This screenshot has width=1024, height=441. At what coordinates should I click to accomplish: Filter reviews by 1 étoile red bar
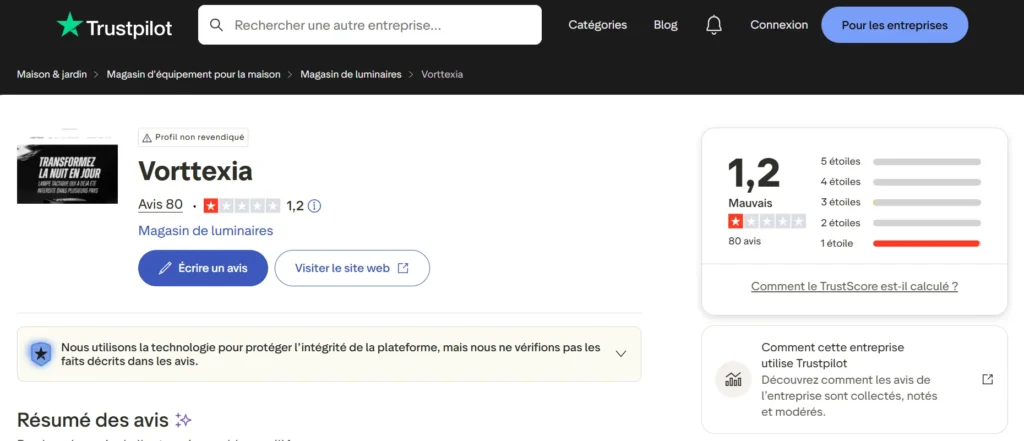tap(927, 244)
